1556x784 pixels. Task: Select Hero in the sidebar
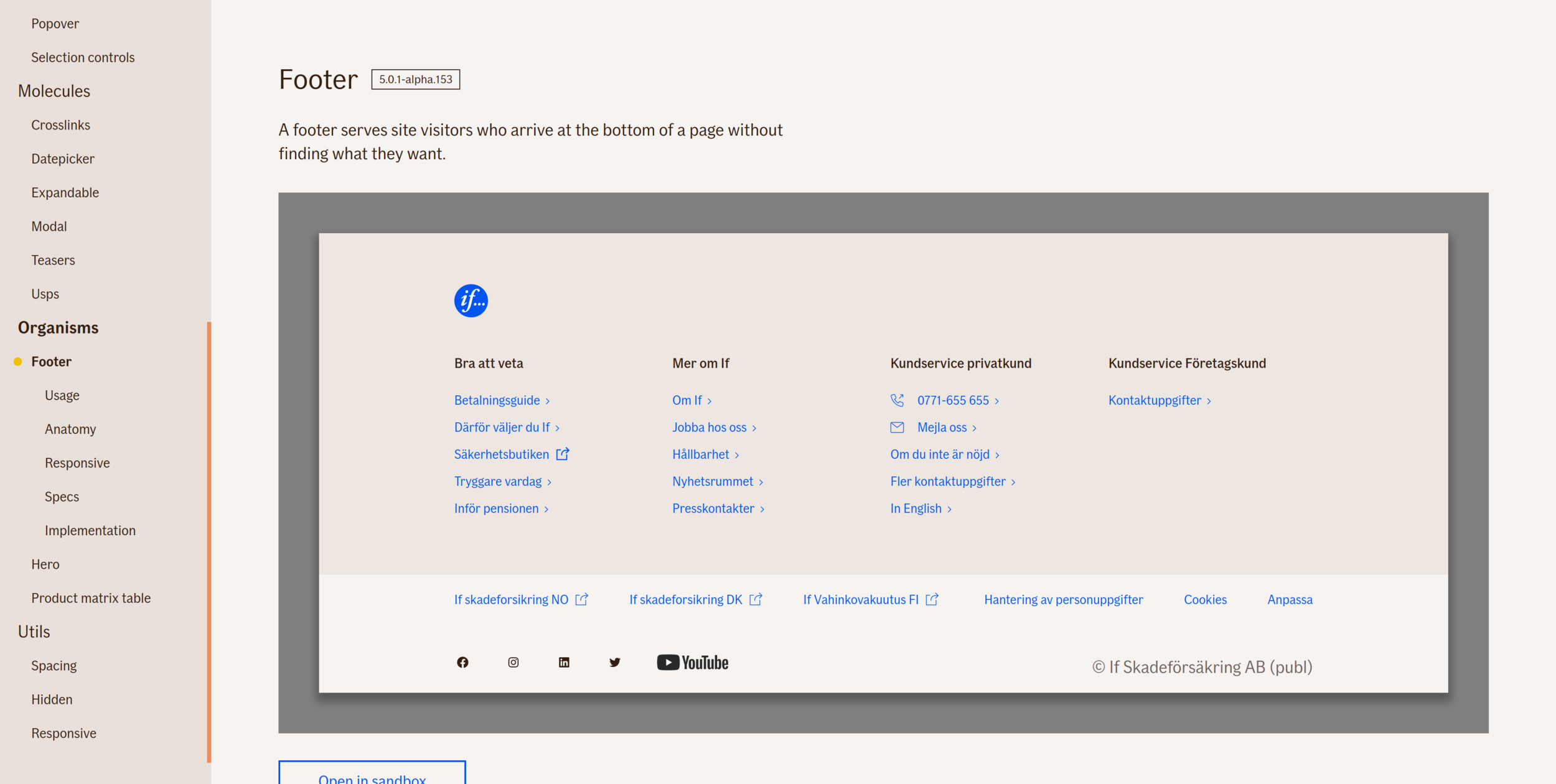45,564
